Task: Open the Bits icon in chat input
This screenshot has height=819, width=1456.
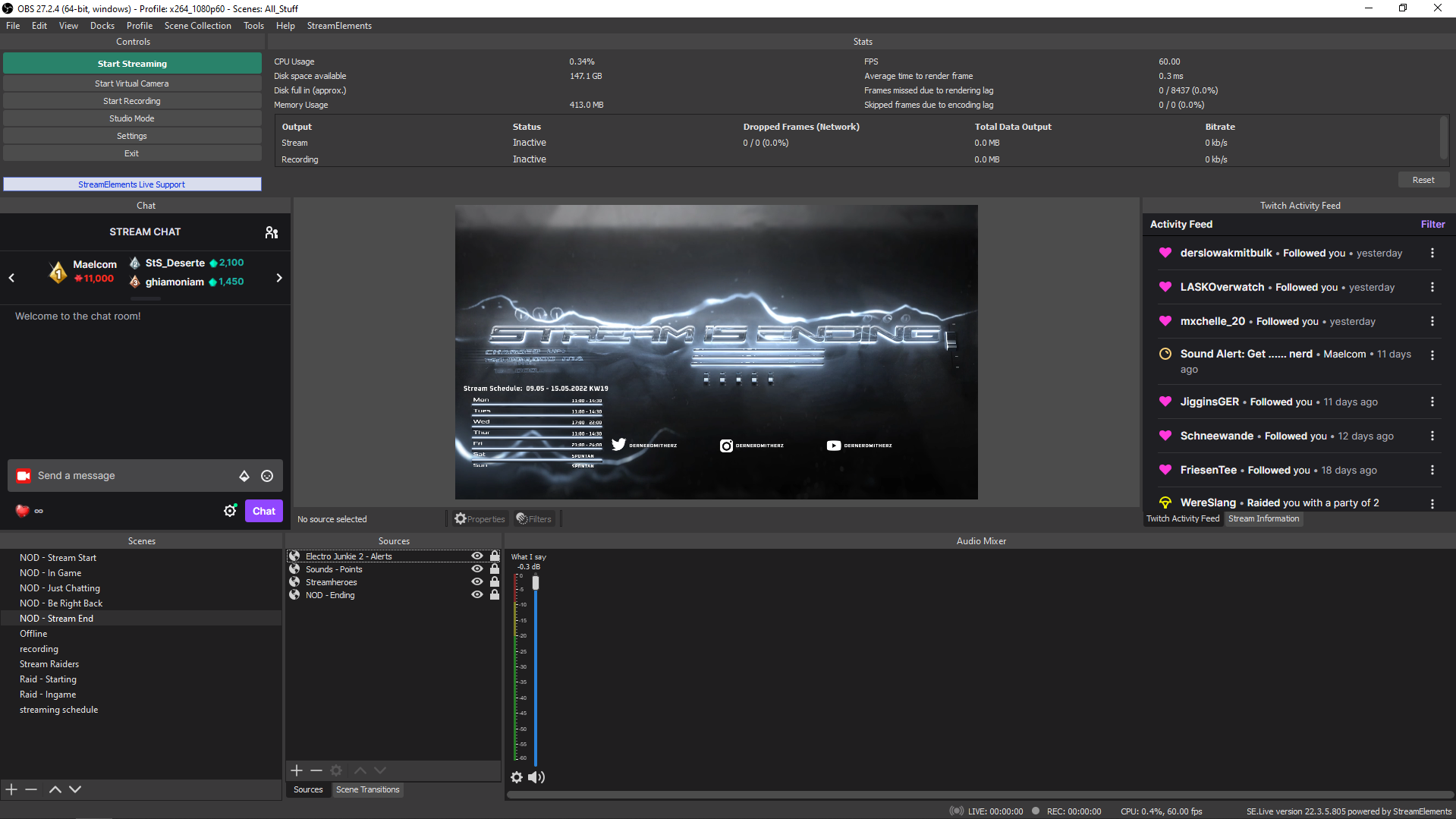Action: click(x=244, y=476)
